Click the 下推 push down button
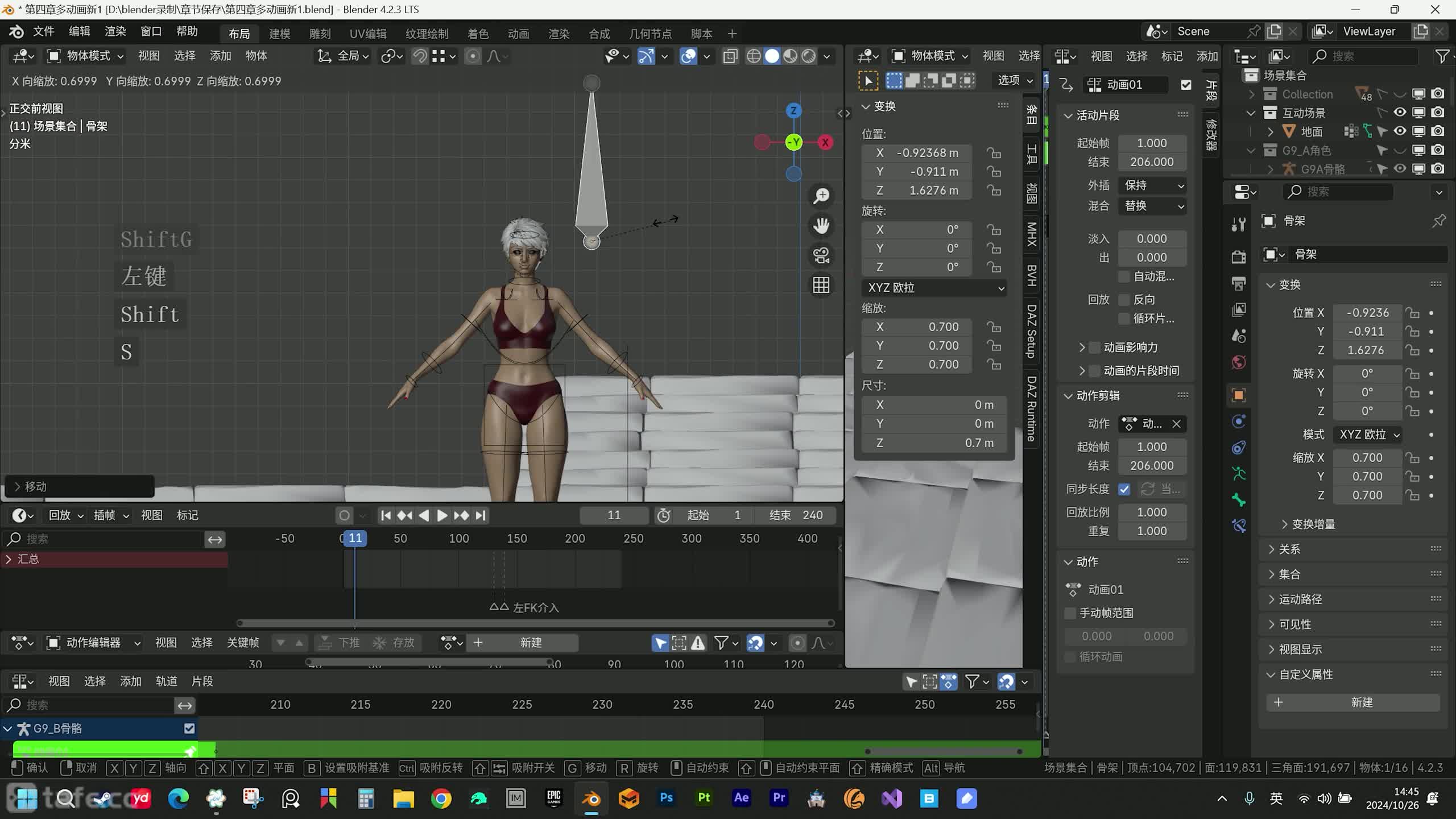The height and width of the screenshot is (819, 1456). [x=340, y=643]
